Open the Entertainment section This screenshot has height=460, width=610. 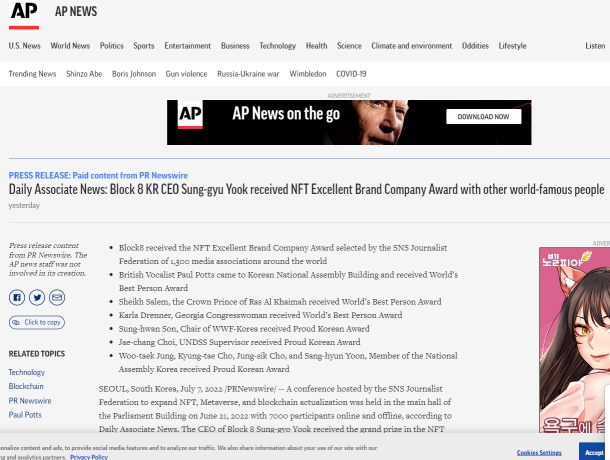click(188, 46)
